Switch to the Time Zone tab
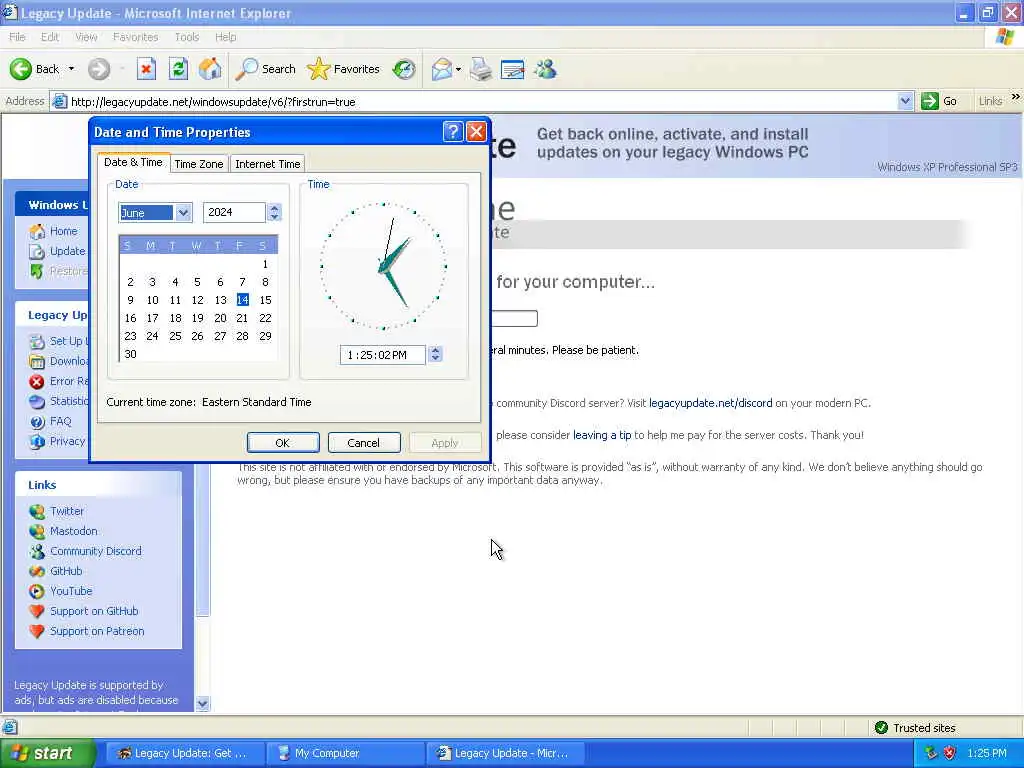The height and width of the screenshot is (768, 1024). [x=199, y=164]
